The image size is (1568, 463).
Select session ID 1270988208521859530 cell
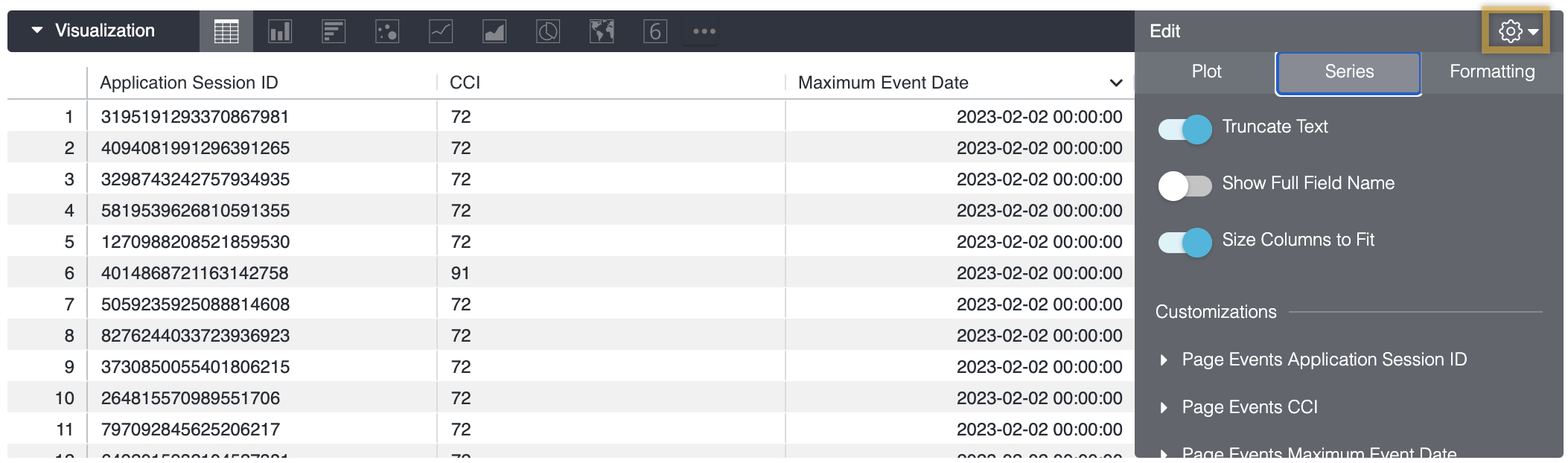coord(262,242)
